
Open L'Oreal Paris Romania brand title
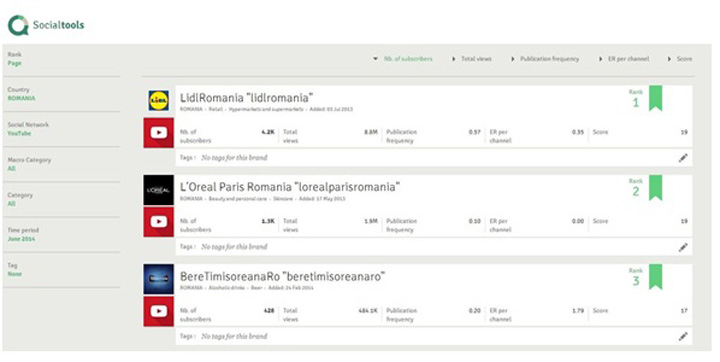coord(290,187)
